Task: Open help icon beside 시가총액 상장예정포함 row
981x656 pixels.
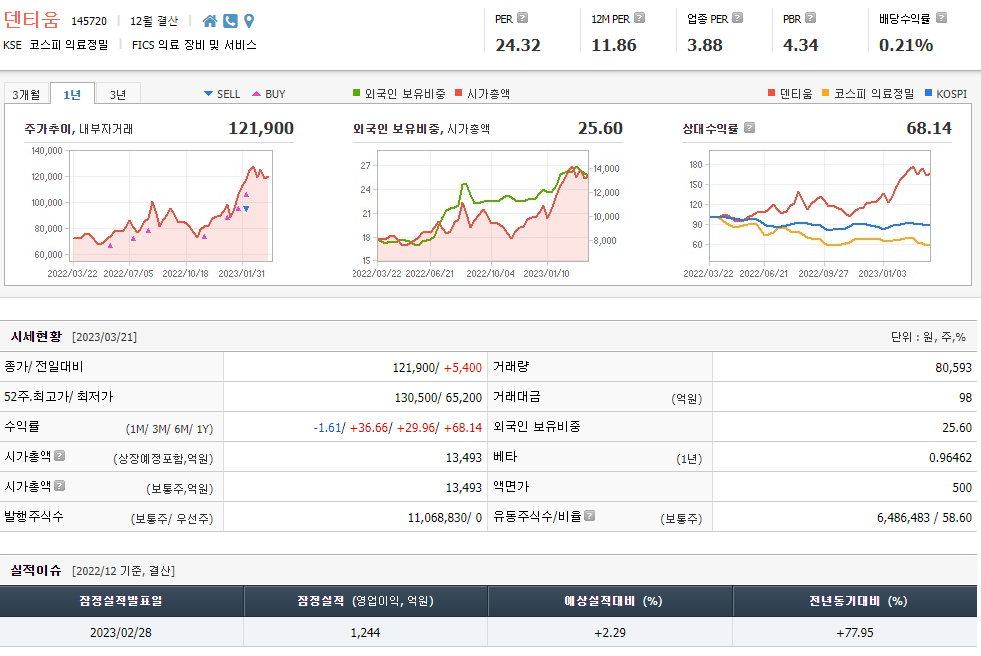Action: tap(59, 455)
